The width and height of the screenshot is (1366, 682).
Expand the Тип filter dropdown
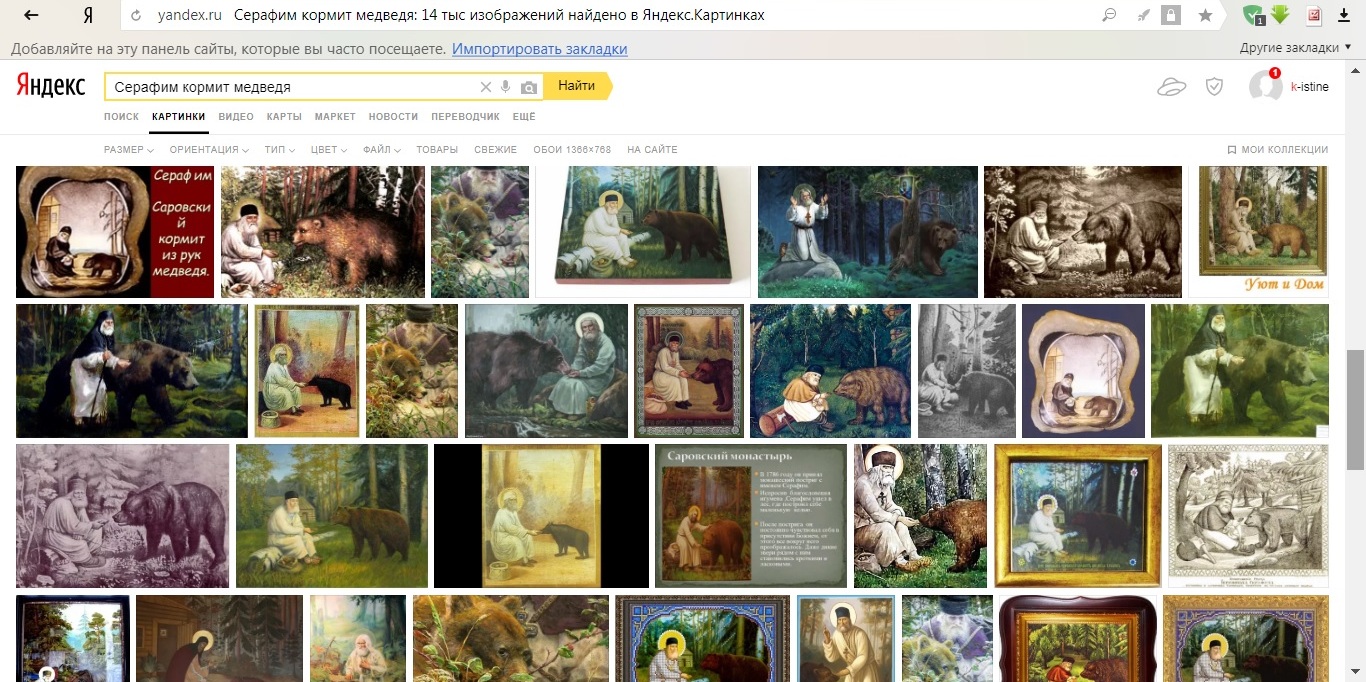coord(280,150)
